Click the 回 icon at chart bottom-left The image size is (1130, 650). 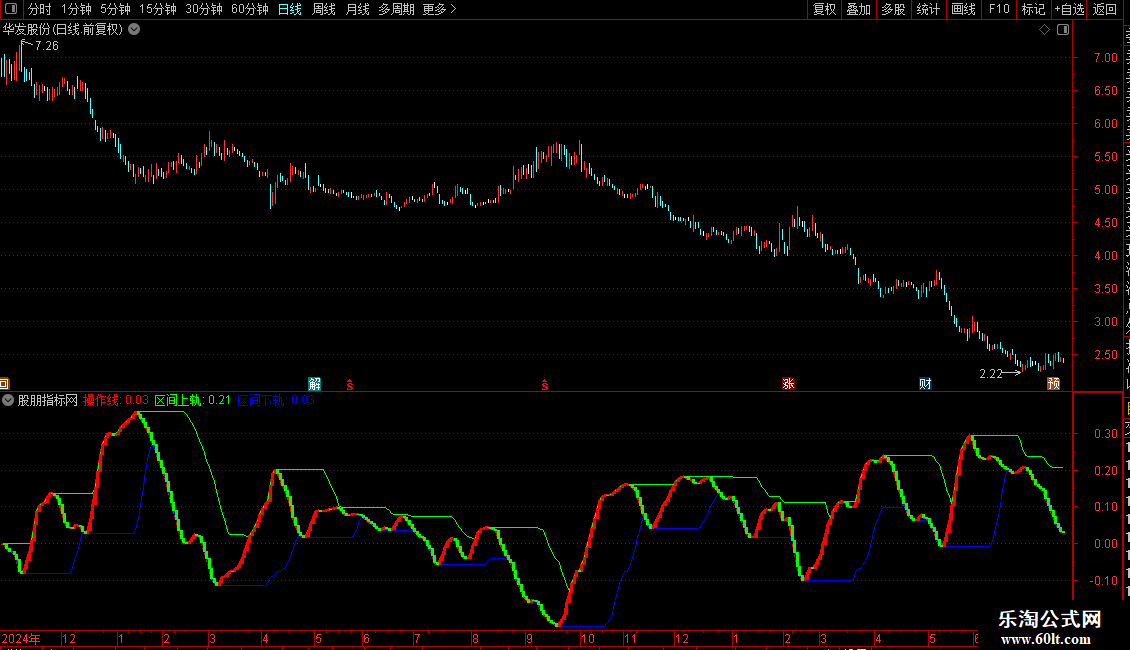[x=4, y=384]
